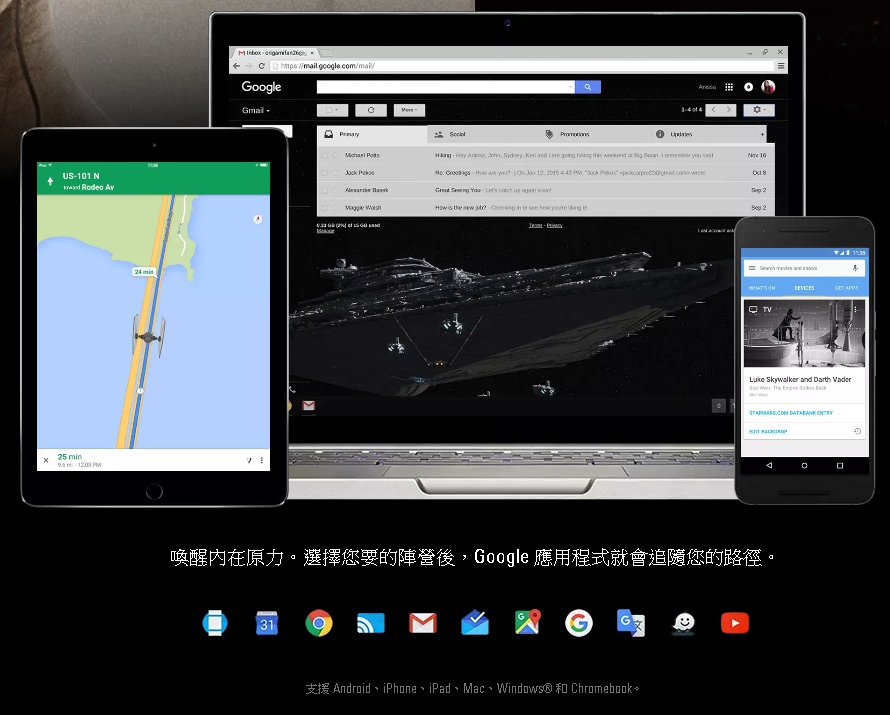The image size is (890, 715).
Task: Click the Chrome browser icon
Action: click(x=319, y=623)
